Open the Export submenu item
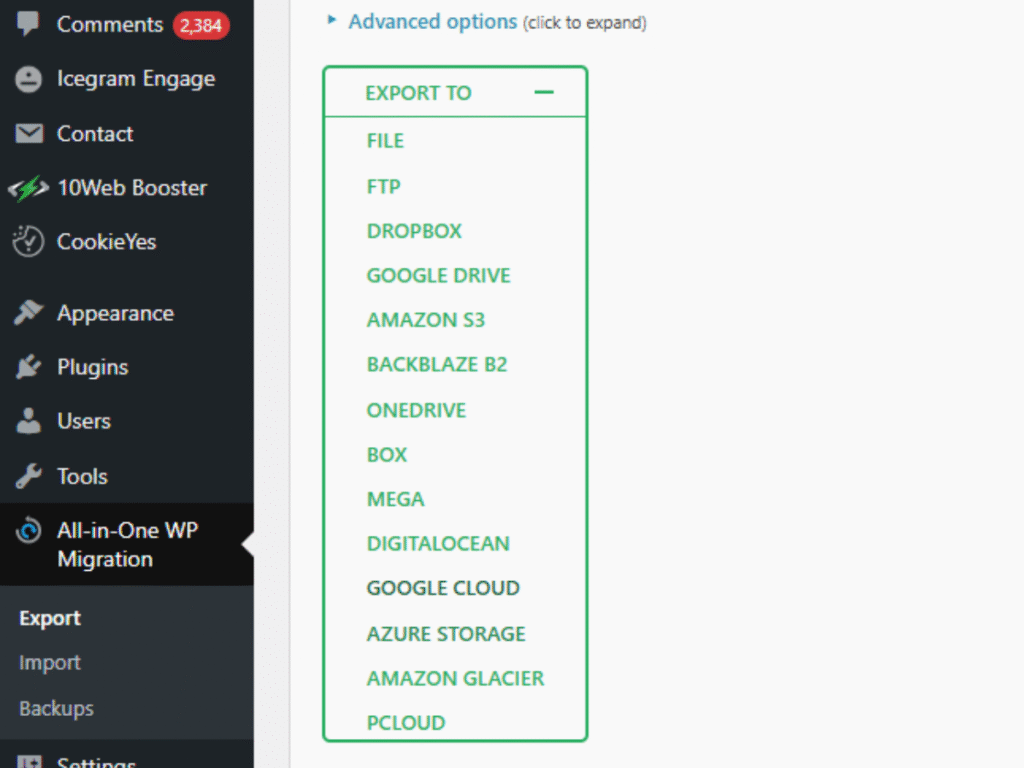Image resolution: width=1024 pixels, height=768 pixels. [x=50, y=618]
